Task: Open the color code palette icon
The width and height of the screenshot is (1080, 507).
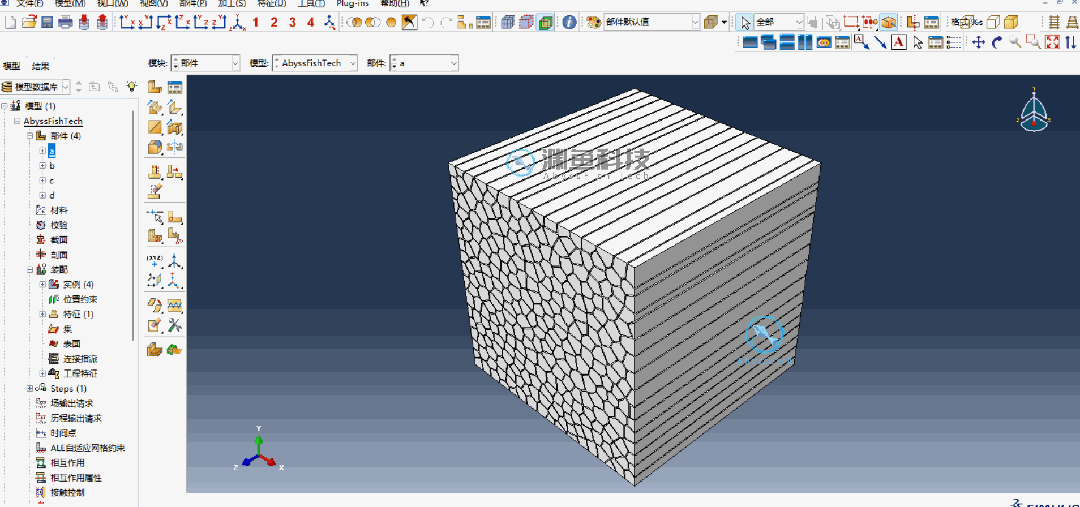Action: (594, 22)
